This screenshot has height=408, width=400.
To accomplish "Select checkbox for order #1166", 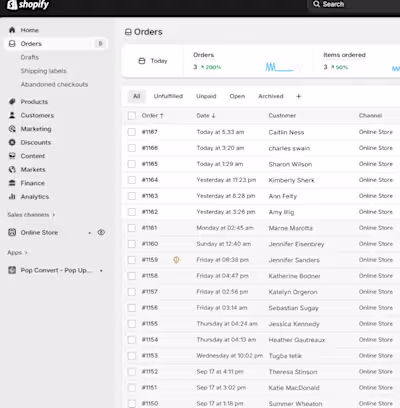I will 132,148.
